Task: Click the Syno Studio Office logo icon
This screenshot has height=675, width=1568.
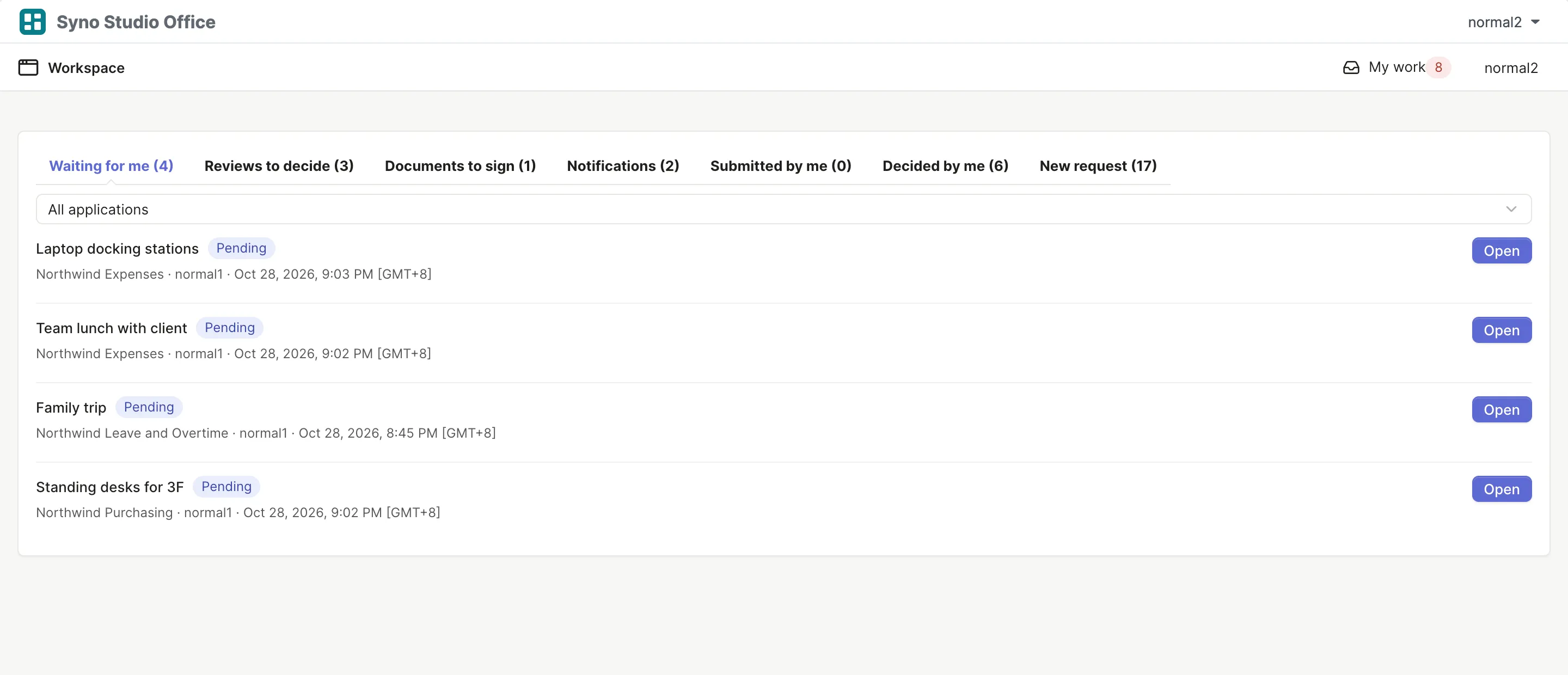Action: pyautogui.click(x=32, y=22)
